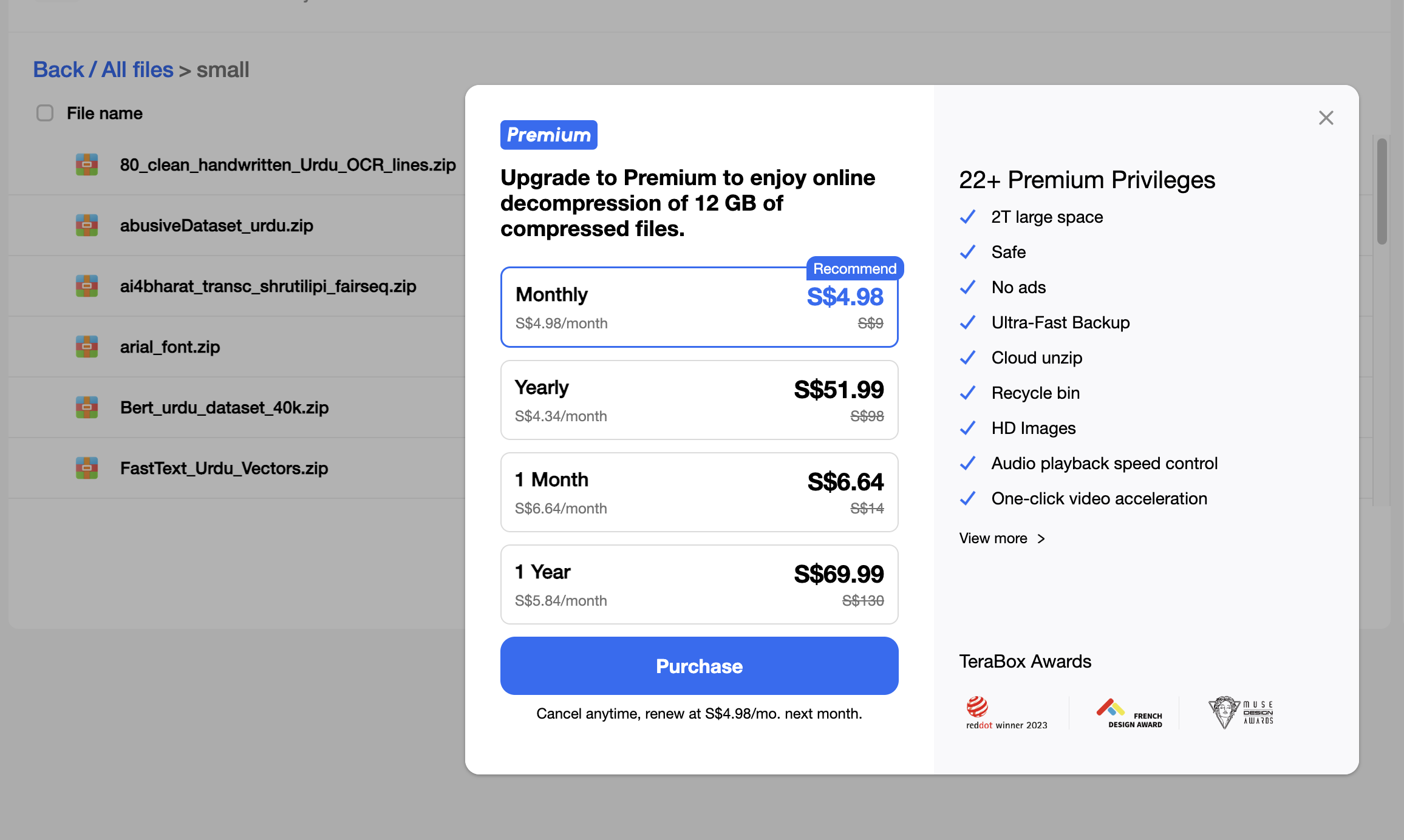Toggle the select-all File name checkbox
This screenshot has width=1404, height=840.
45,113
